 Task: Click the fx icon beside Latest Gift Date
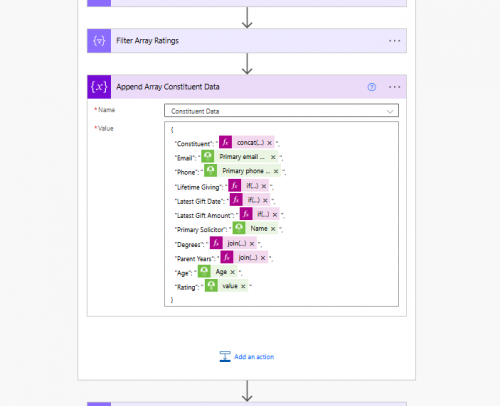pos(236,200)
